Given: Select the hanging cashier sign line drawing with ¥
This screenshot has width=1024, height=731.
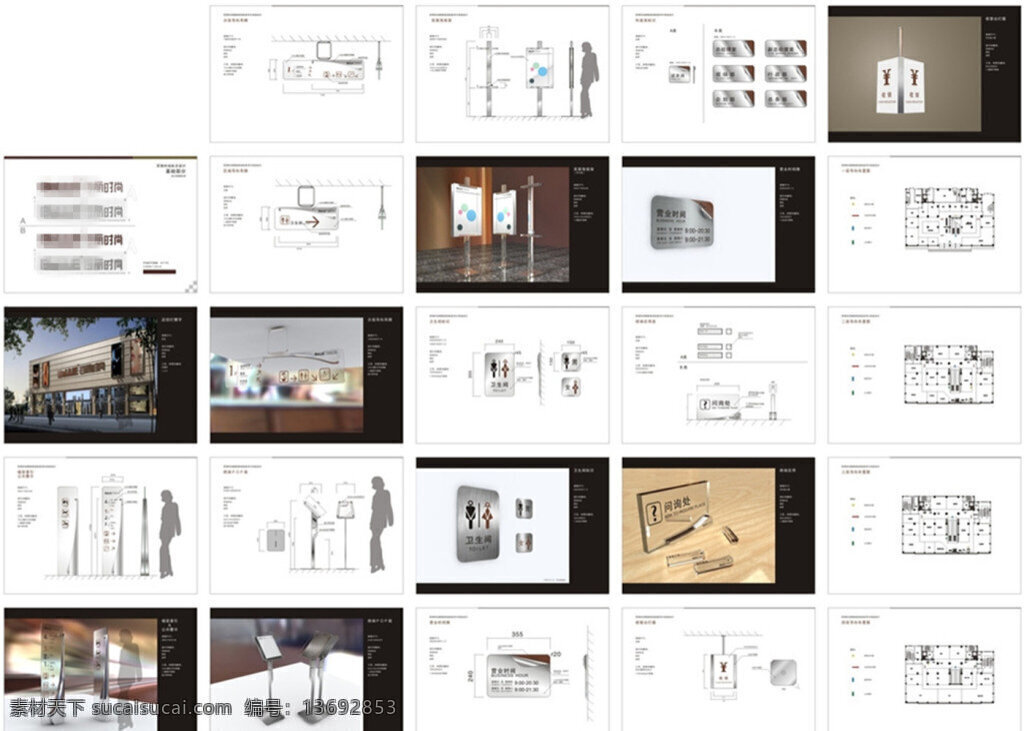Looking at the screenshot, I should coord(718,670).
